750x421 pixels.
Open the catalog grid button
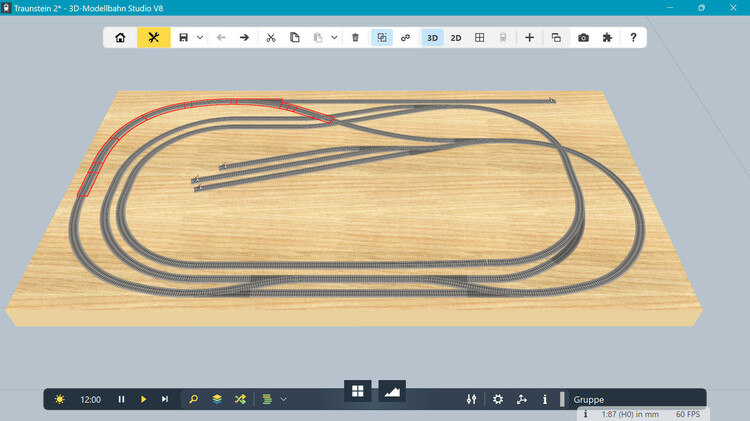click(358, 391)
